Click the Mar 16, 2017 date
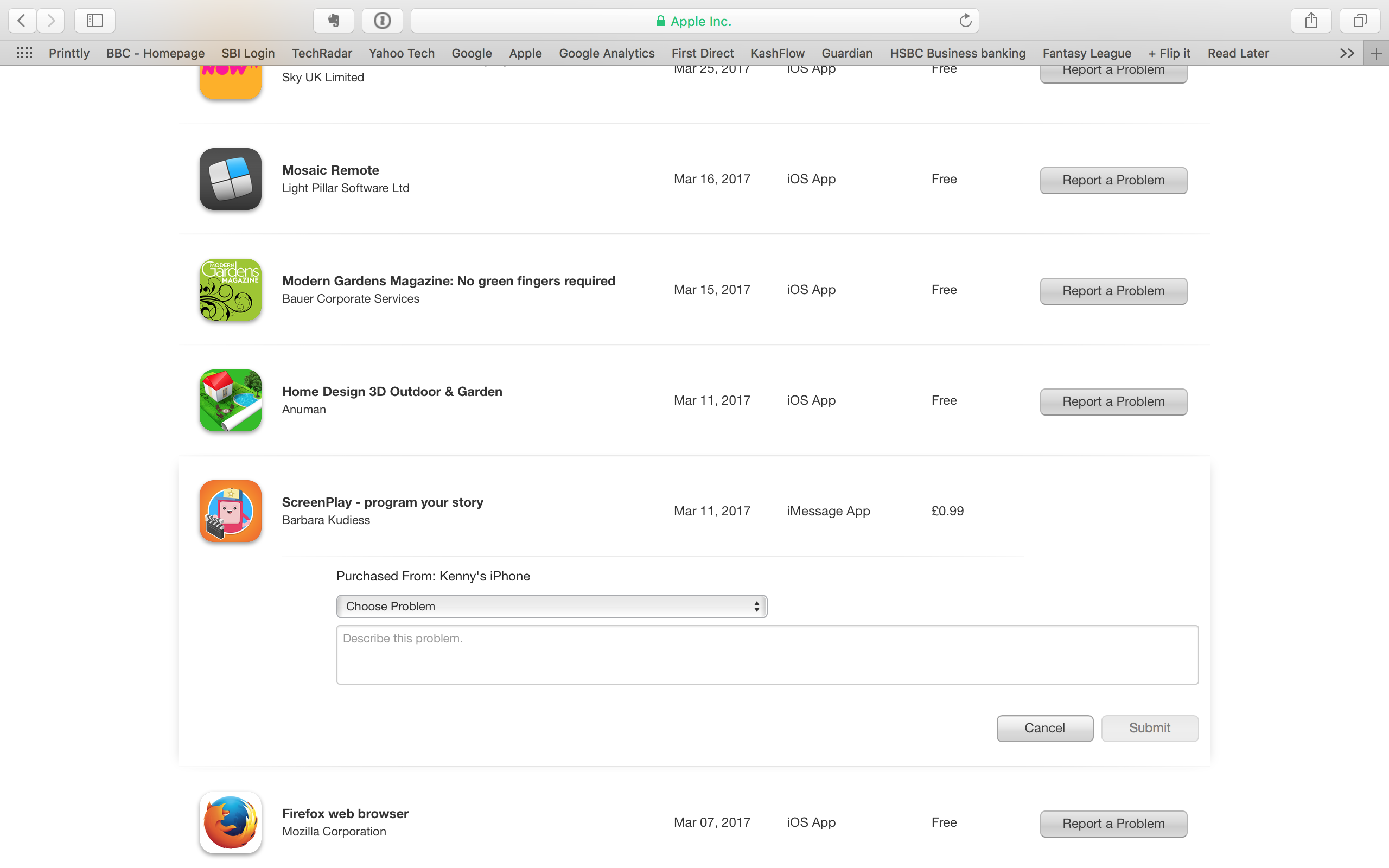The height and width of the screenshot is (868, 1389). [x=712, y=179]
